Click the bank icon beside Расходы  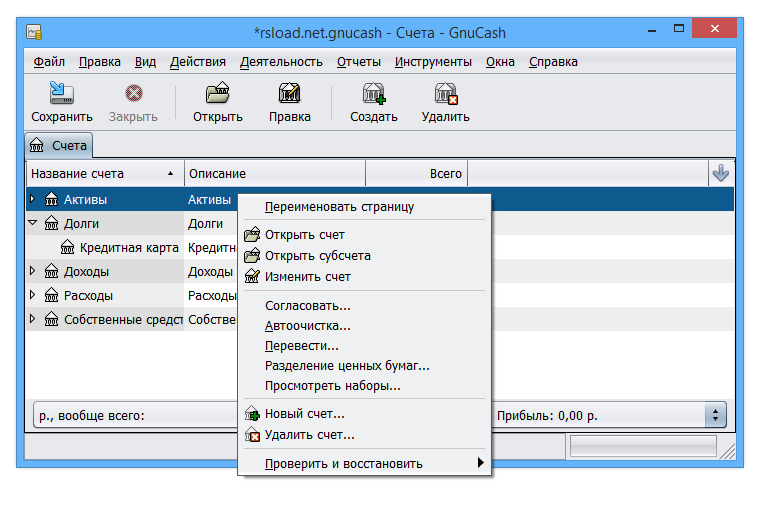[x=51, y=295]
